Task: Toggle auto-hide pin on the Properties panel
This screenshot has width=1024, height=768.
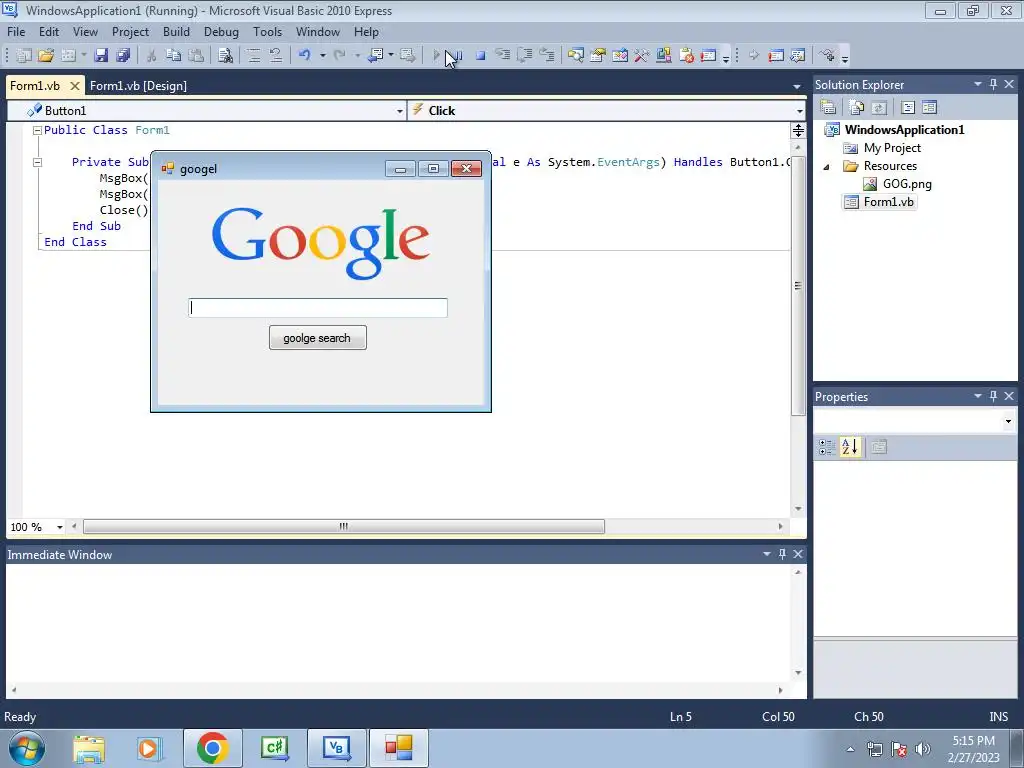Action: [x=993, y=396]
